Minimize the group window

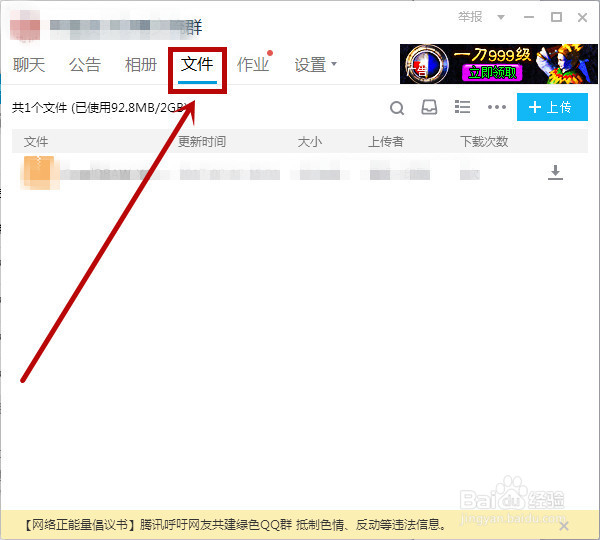[529, 17]
